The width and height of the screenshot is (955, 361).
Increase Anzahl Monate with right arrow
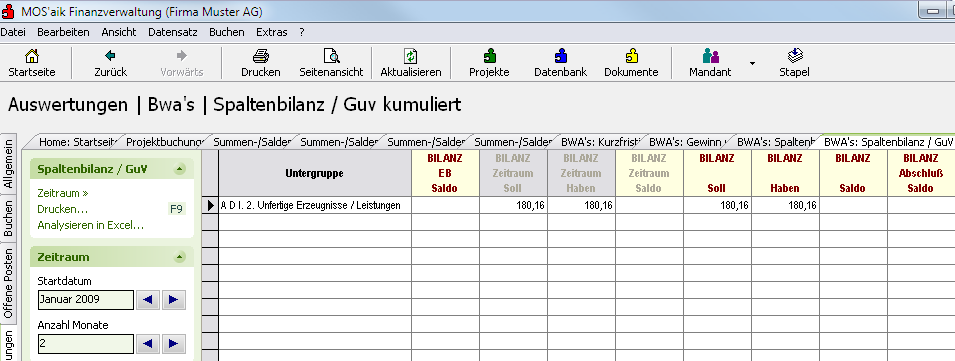pyautogui.click(x=174, y=344)
